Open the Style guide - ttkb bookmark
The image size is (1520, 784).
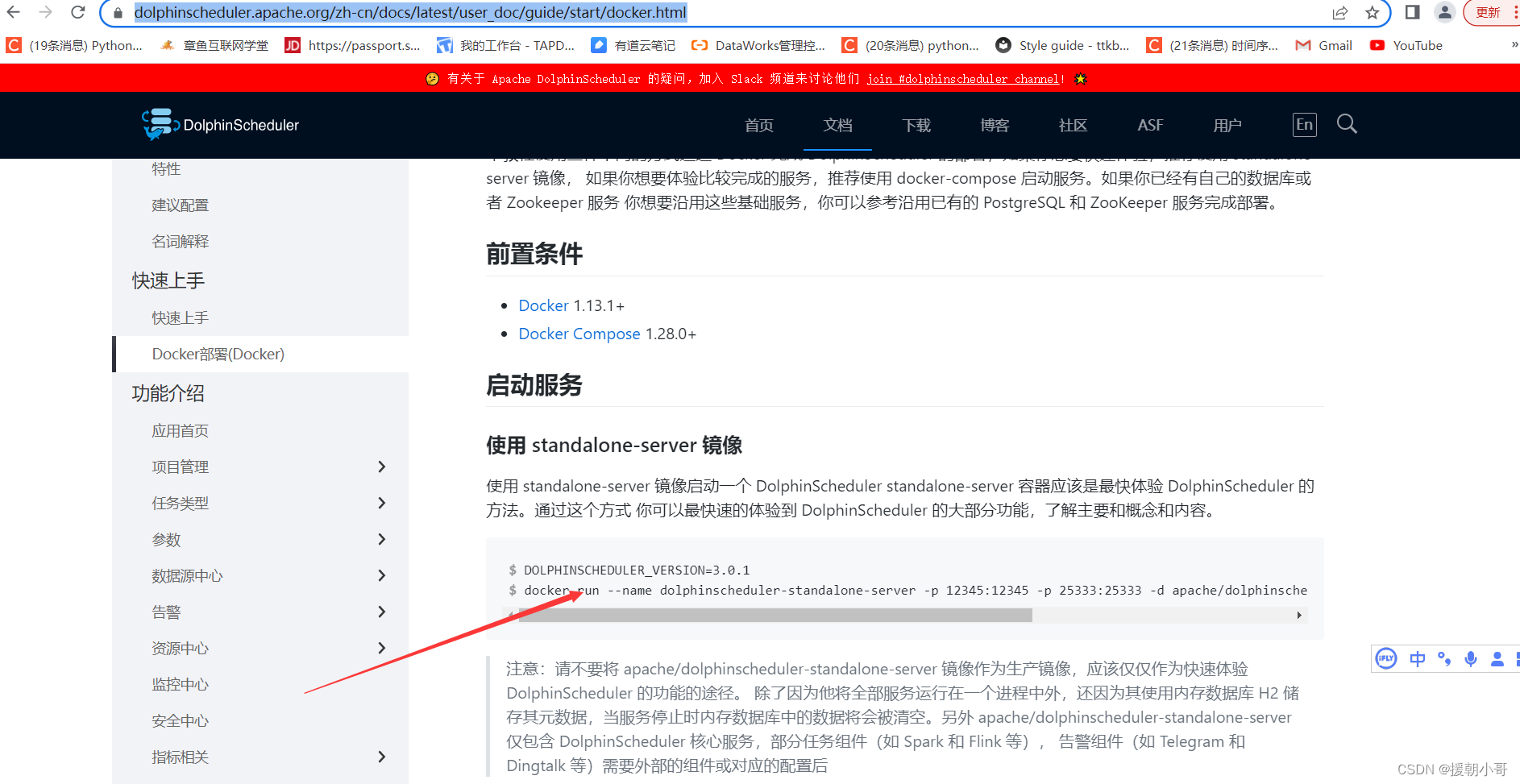tap(1062, 45)
